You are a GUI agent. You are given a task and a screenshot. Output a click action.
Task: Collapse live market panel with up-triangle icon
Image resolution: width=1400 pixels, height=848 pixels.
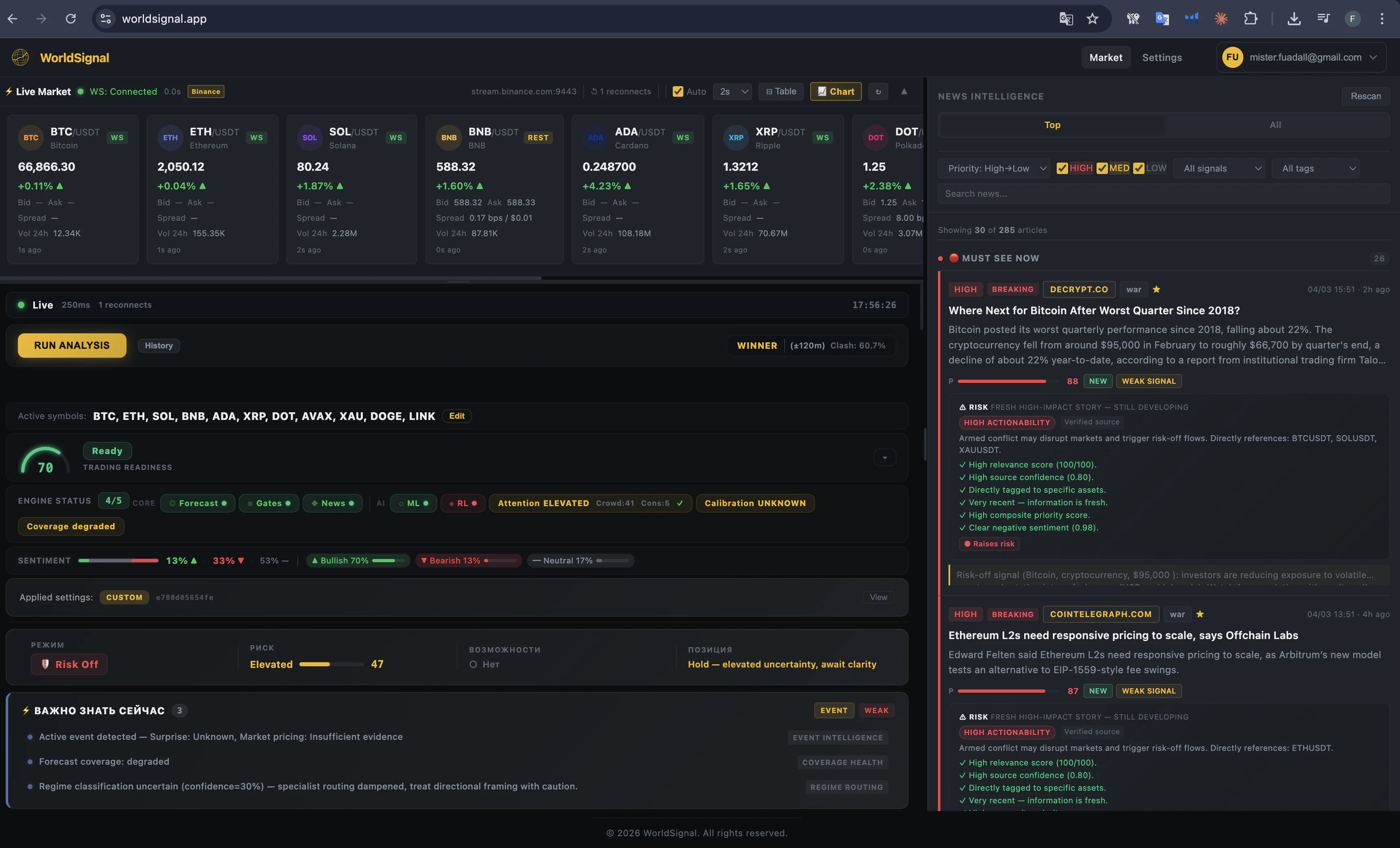pyautogui.click(x=904, y=91)
